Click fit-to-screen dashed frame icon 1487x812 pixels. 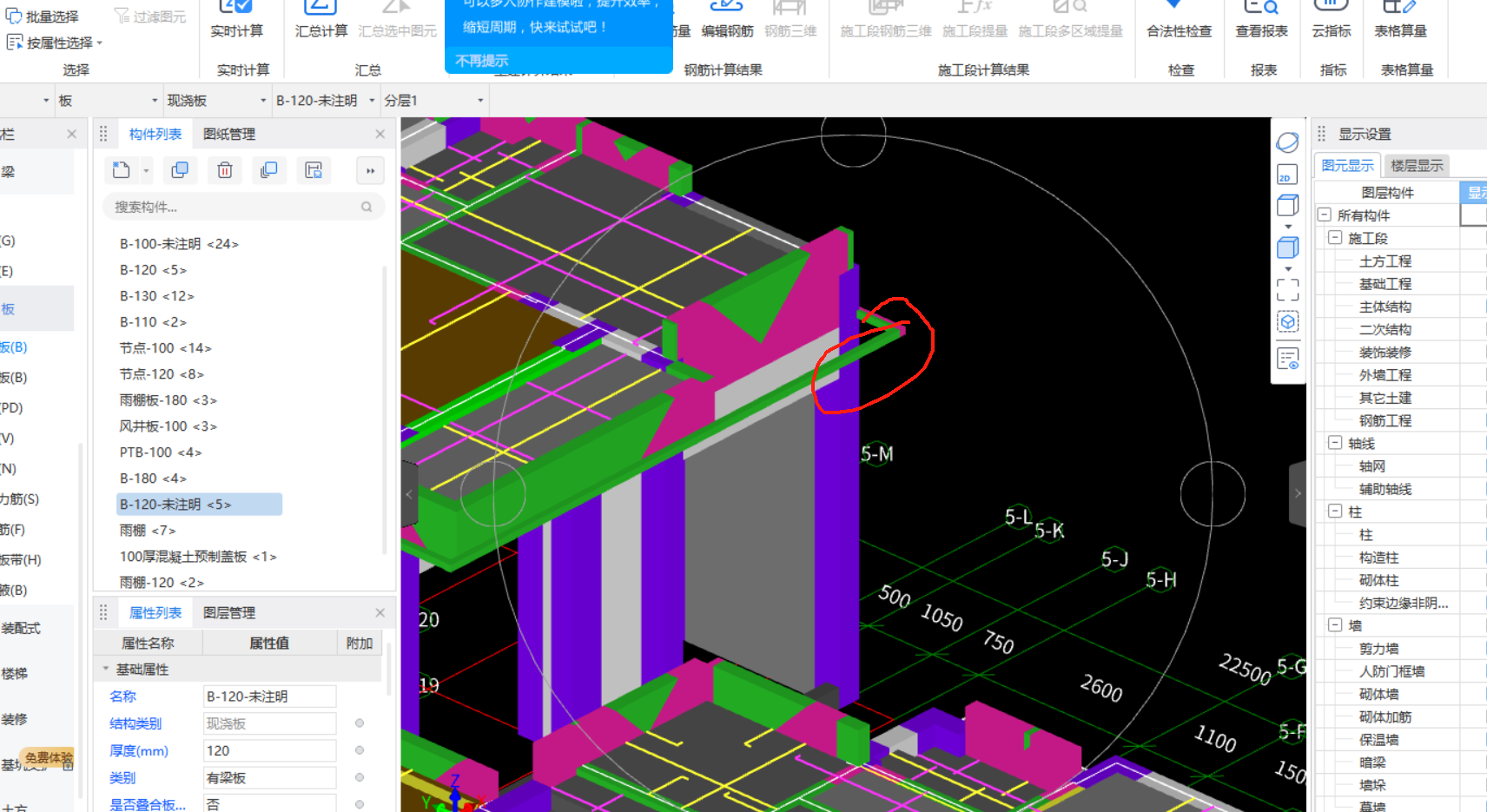tap(1288, 289)
